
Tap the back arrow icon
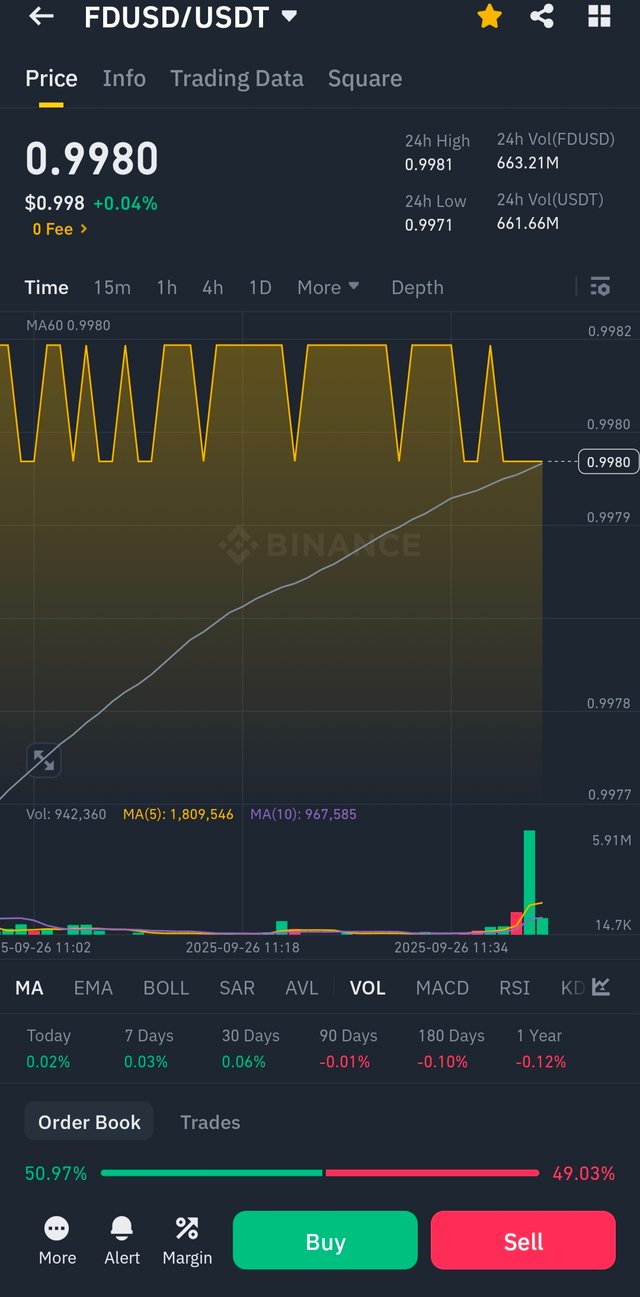click(x=41, y=16)
